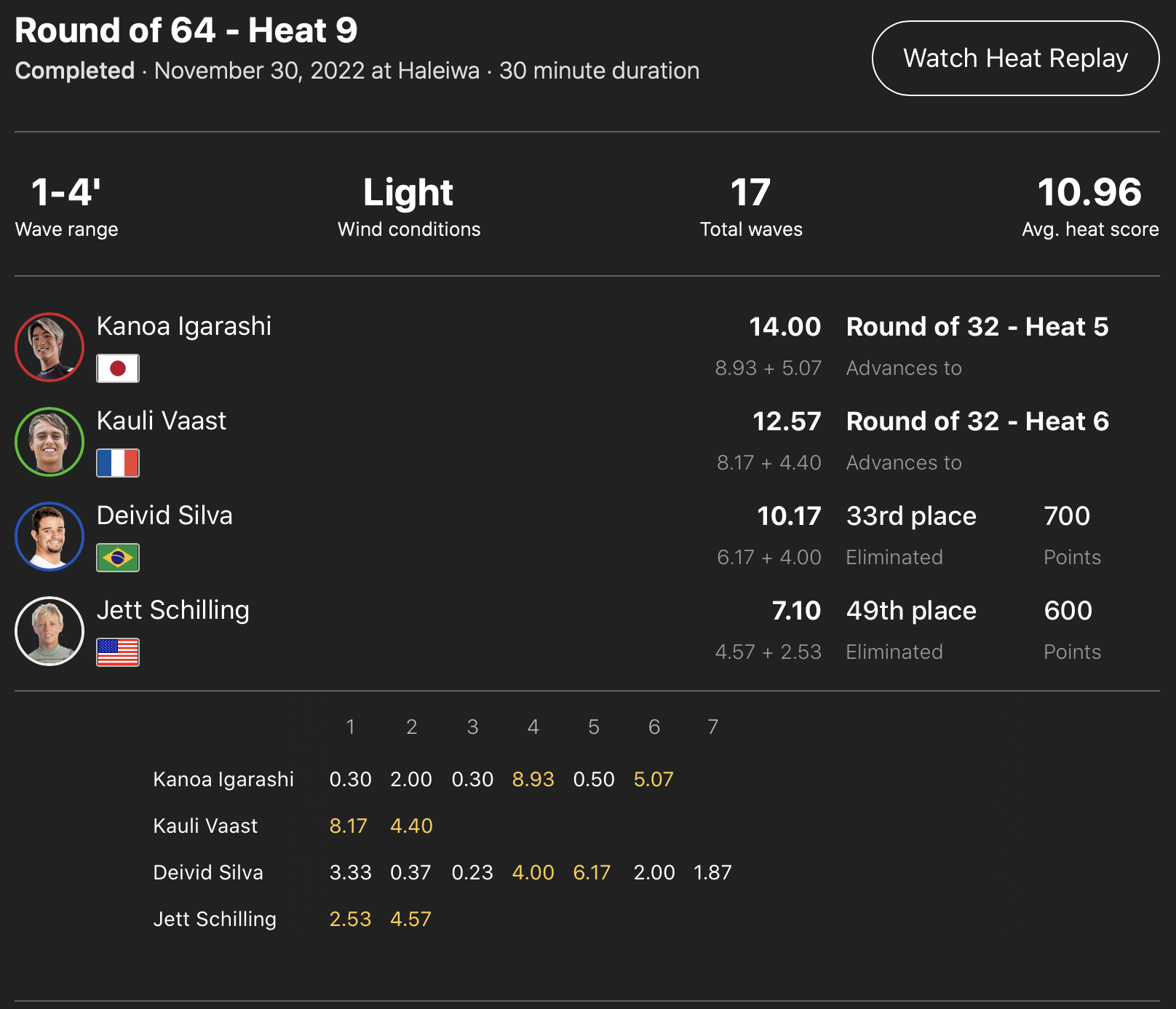This screenshot has width=1176, height=1009.
Task: Select Kanoa Igarashi's name in results list
Action: 183,326
